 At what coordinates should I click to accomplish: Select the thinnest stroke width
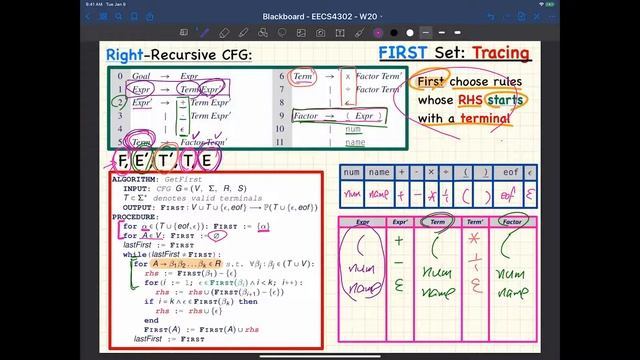coord(426,33)
